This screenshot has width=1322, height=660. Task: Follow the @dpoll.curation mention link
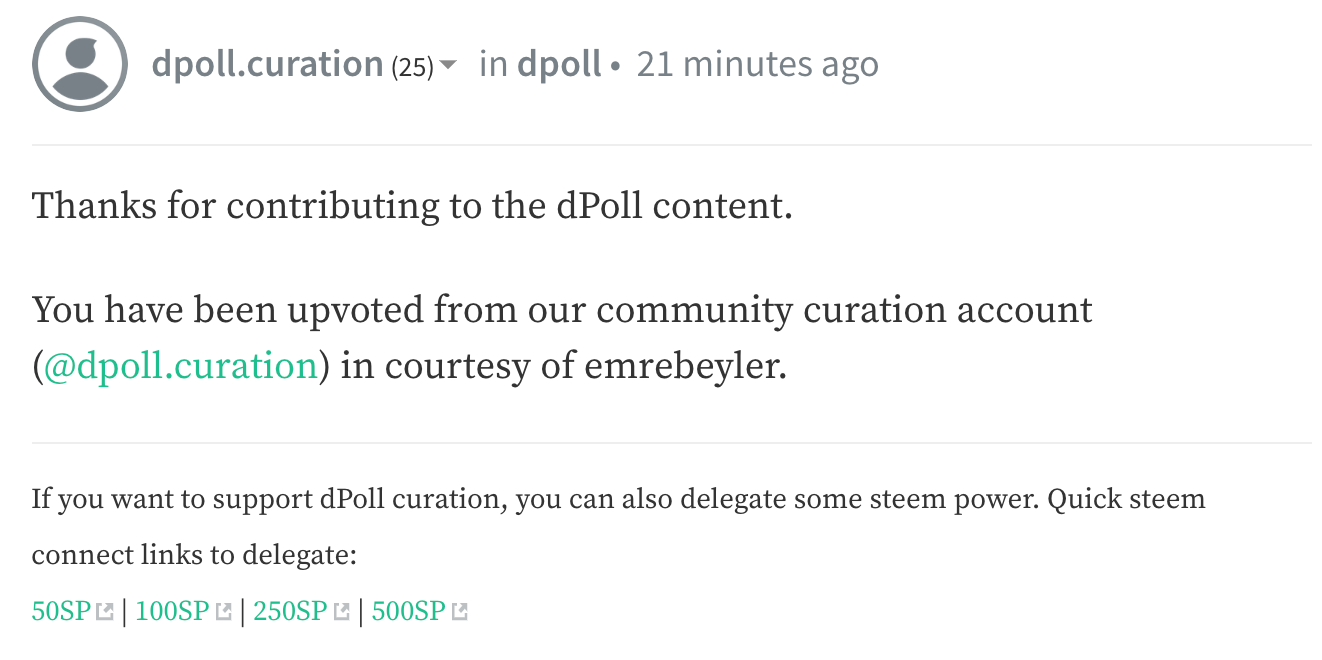180,367
